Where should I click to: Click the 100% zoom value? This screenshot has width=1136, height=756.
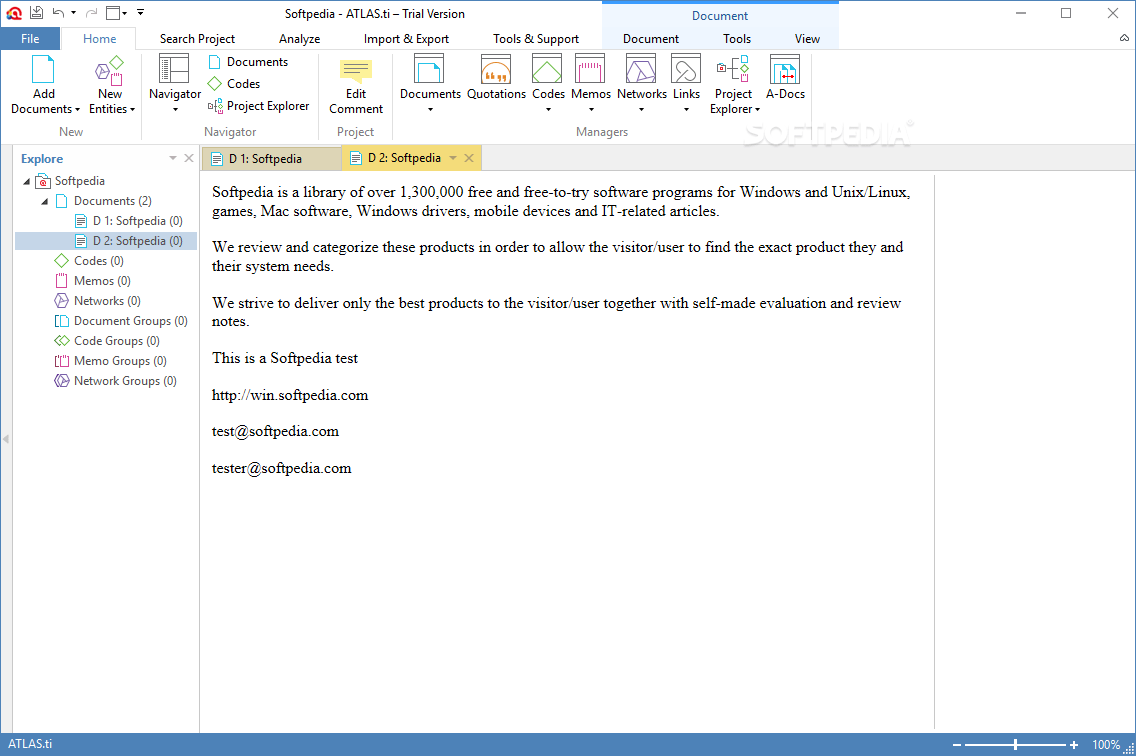point(1106,744)
